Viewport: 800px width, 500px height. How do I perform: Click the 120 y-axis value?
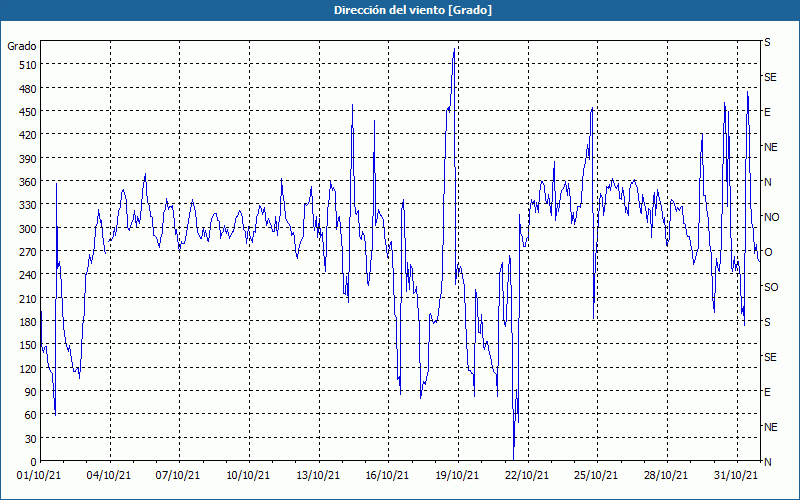point(27,369)
